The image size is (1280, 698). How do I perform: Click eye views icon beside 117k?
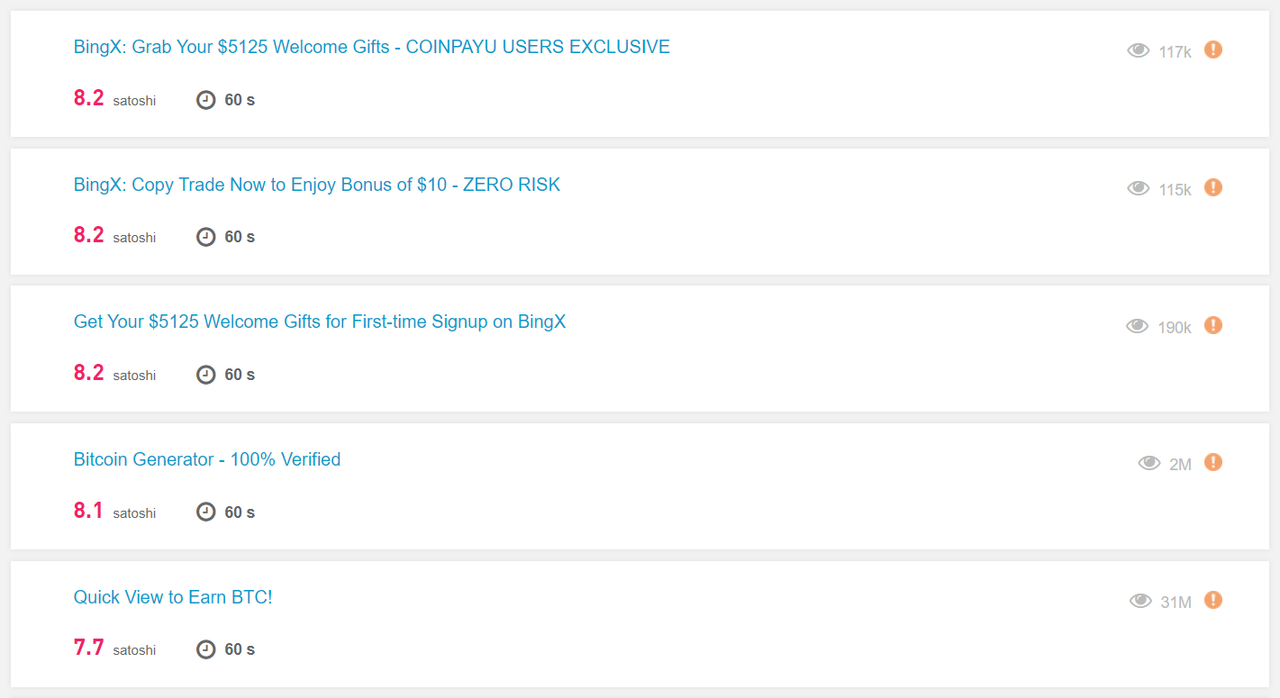[x=1138, y=50]
